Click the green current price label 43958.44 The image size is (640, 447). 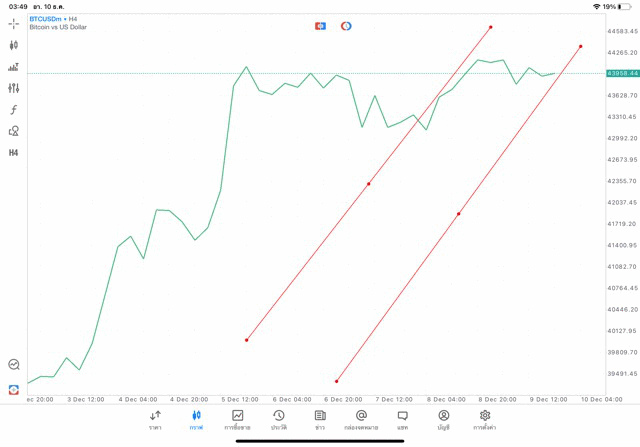pyautogui.click(x=622, y=73)
